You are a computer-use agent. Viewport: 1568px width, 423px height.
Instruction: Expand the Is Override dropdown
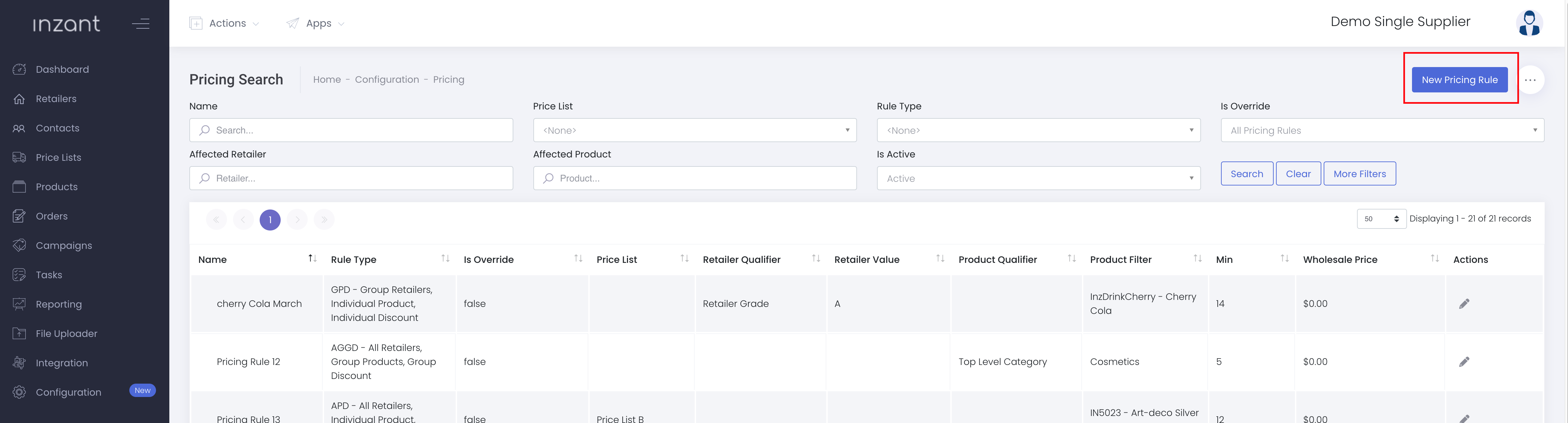point(1382,130)
